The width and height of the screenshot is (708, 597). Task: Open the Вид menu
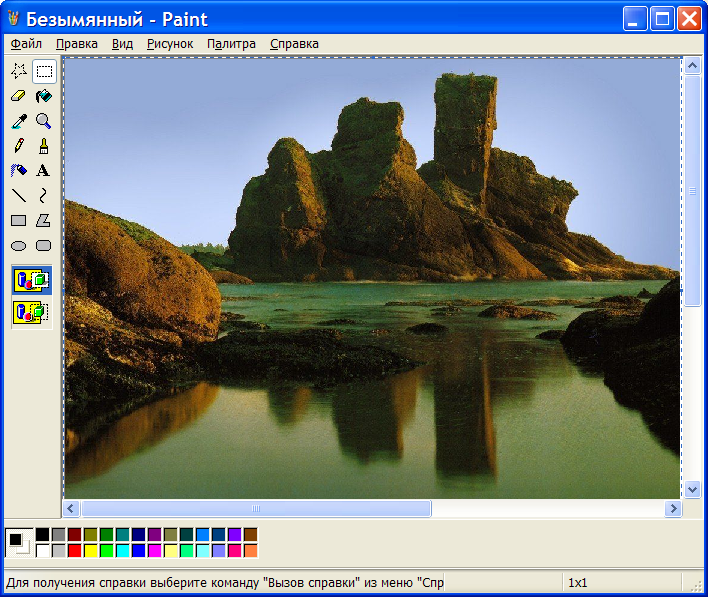click(x=122, y=44)
